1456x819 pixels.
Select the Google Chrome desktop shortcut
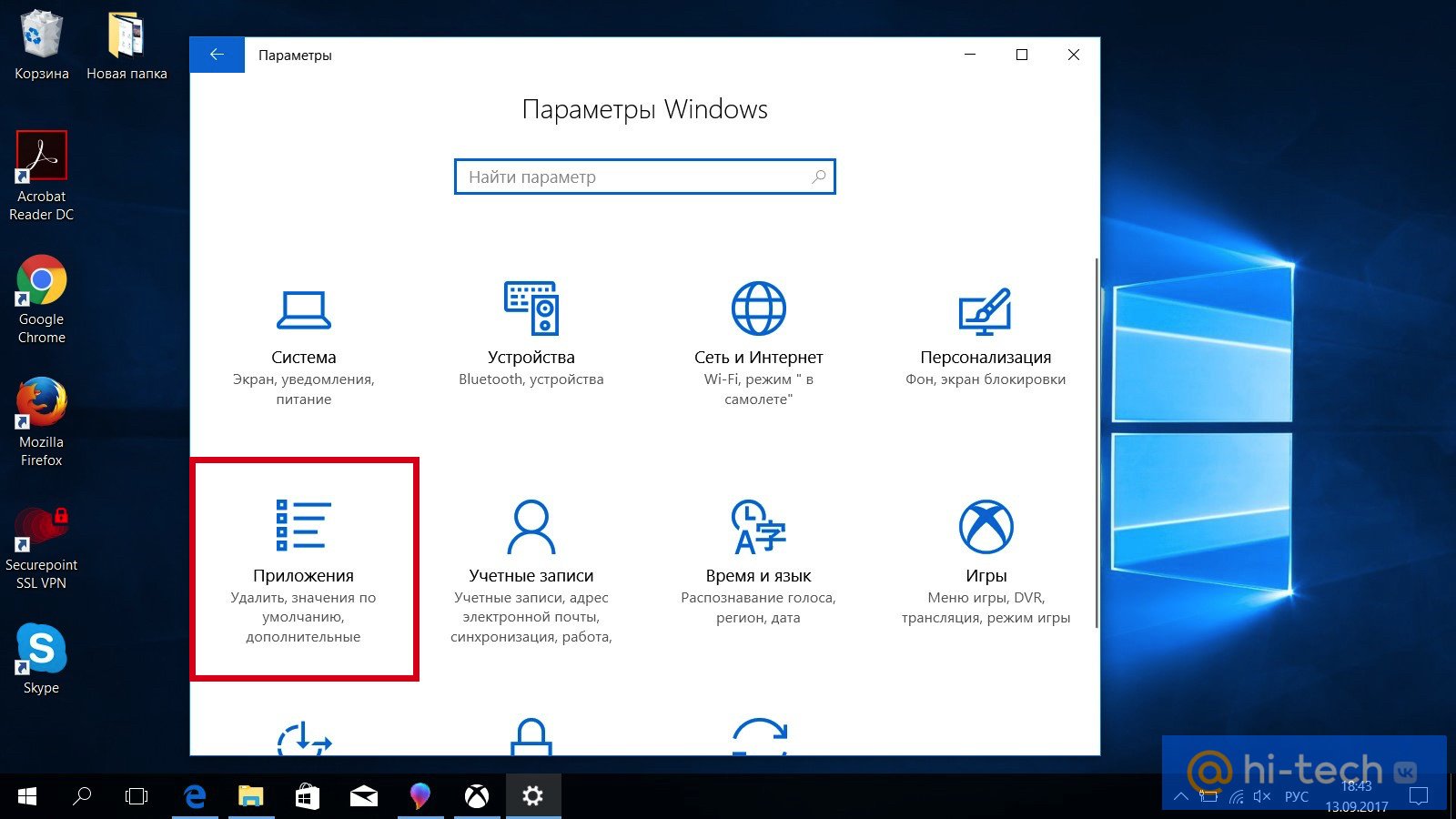coord(41,299)
